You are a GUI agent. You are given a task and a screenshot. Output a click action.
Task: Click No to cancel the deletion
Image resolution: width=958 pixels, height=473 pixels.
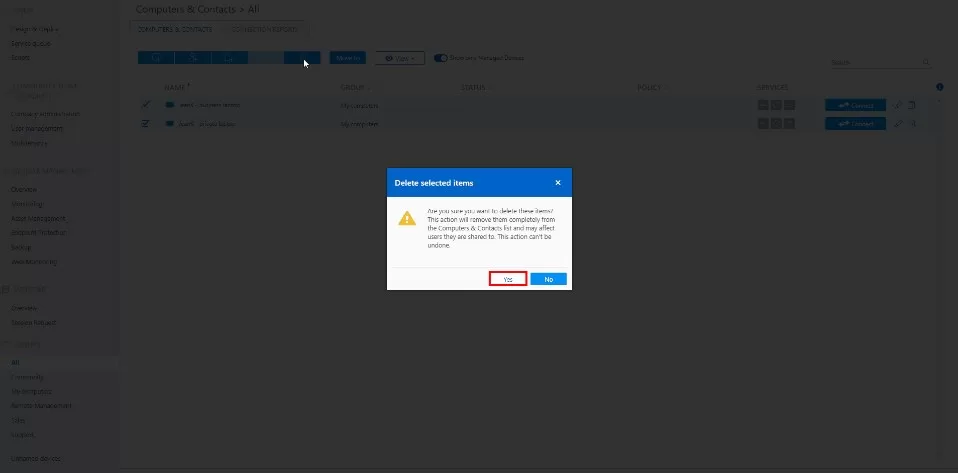(548, 279)
